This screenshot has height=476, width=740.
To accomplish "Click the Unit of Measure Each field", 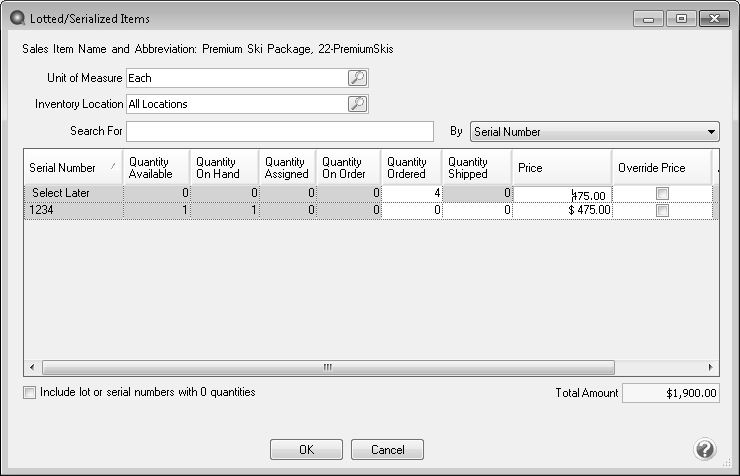I will pos(237,78).
